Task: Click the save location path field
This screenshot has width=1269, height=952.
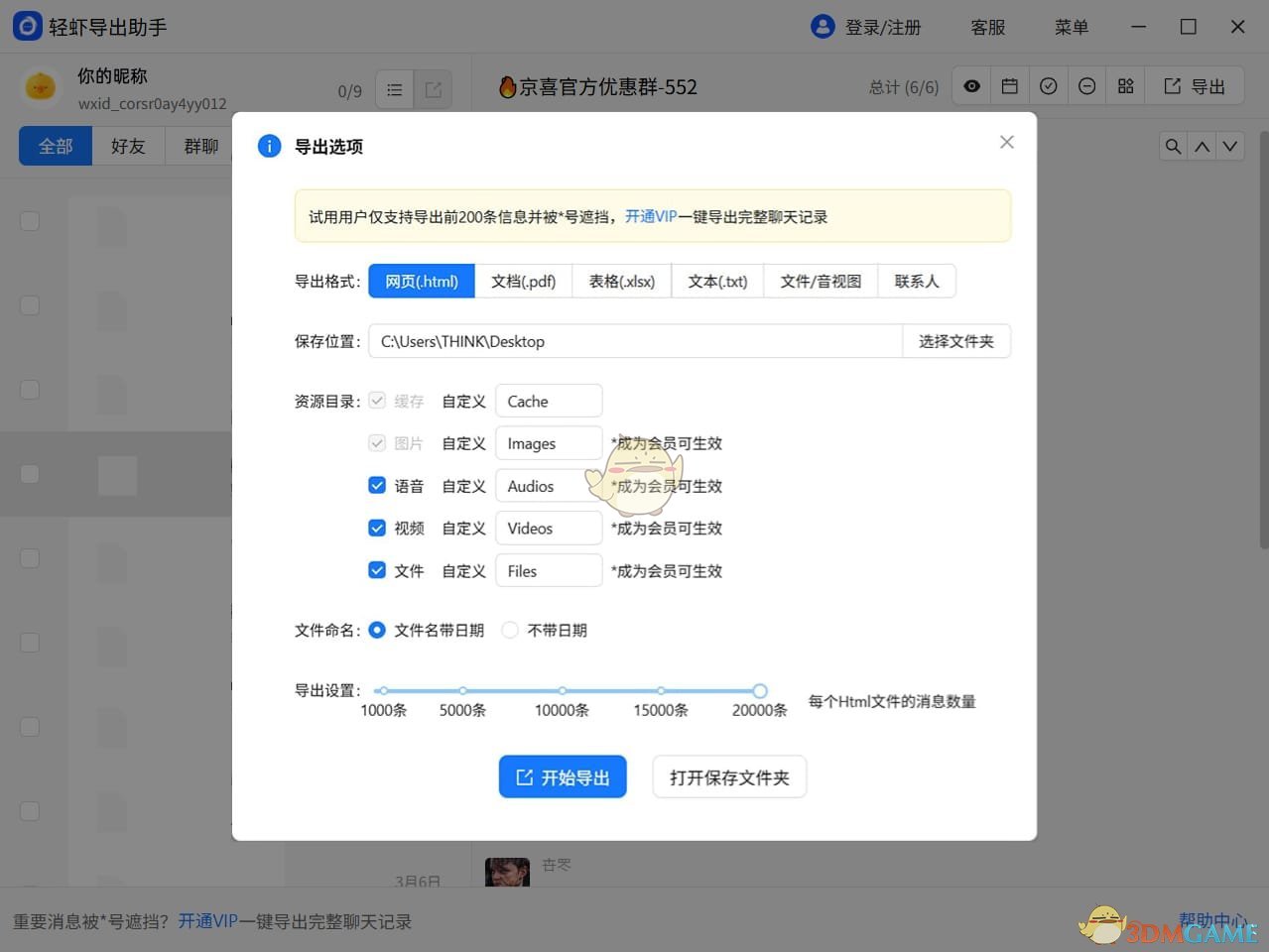Action: pyautogui.click(x=635, y=341)
